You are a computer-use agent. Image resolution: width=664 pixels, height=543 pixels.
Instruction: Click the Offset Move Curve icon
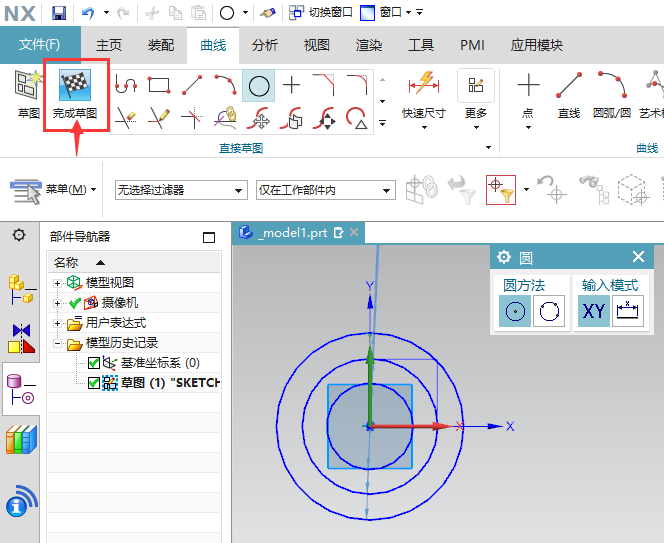click(291, 118)
